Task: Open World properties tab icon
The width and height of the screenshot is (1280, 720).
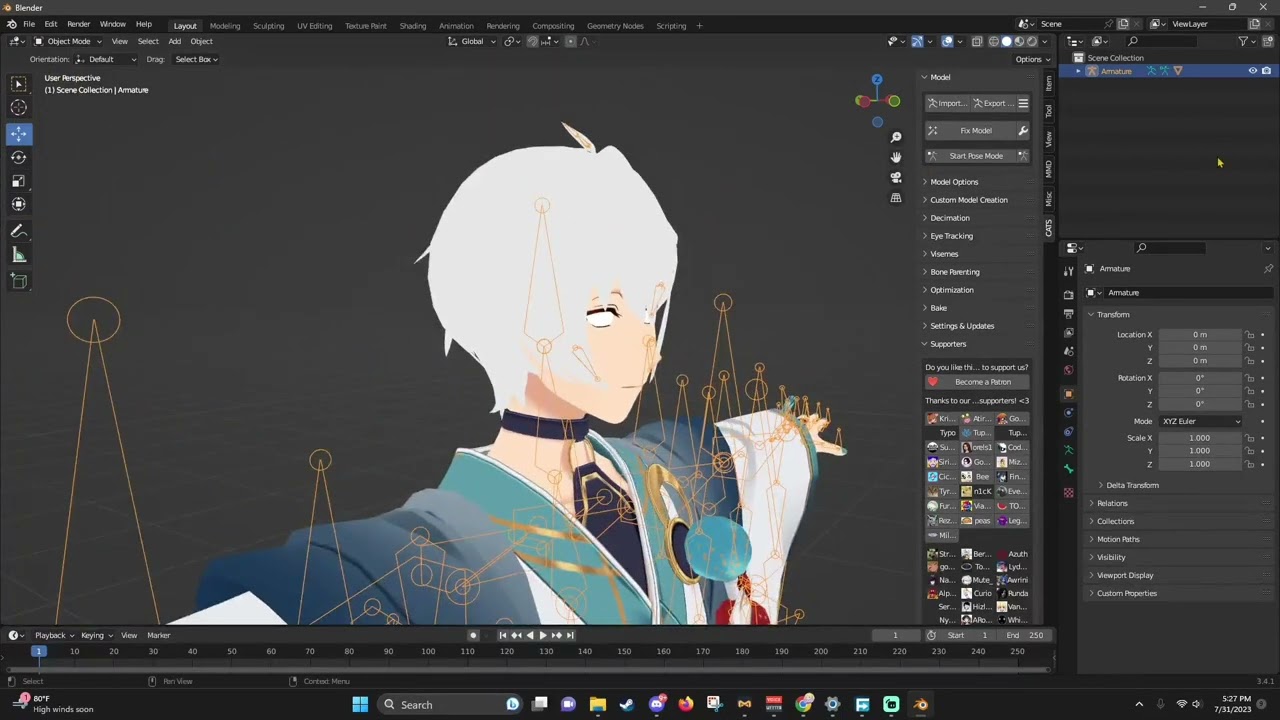Action: (1069, 370)
